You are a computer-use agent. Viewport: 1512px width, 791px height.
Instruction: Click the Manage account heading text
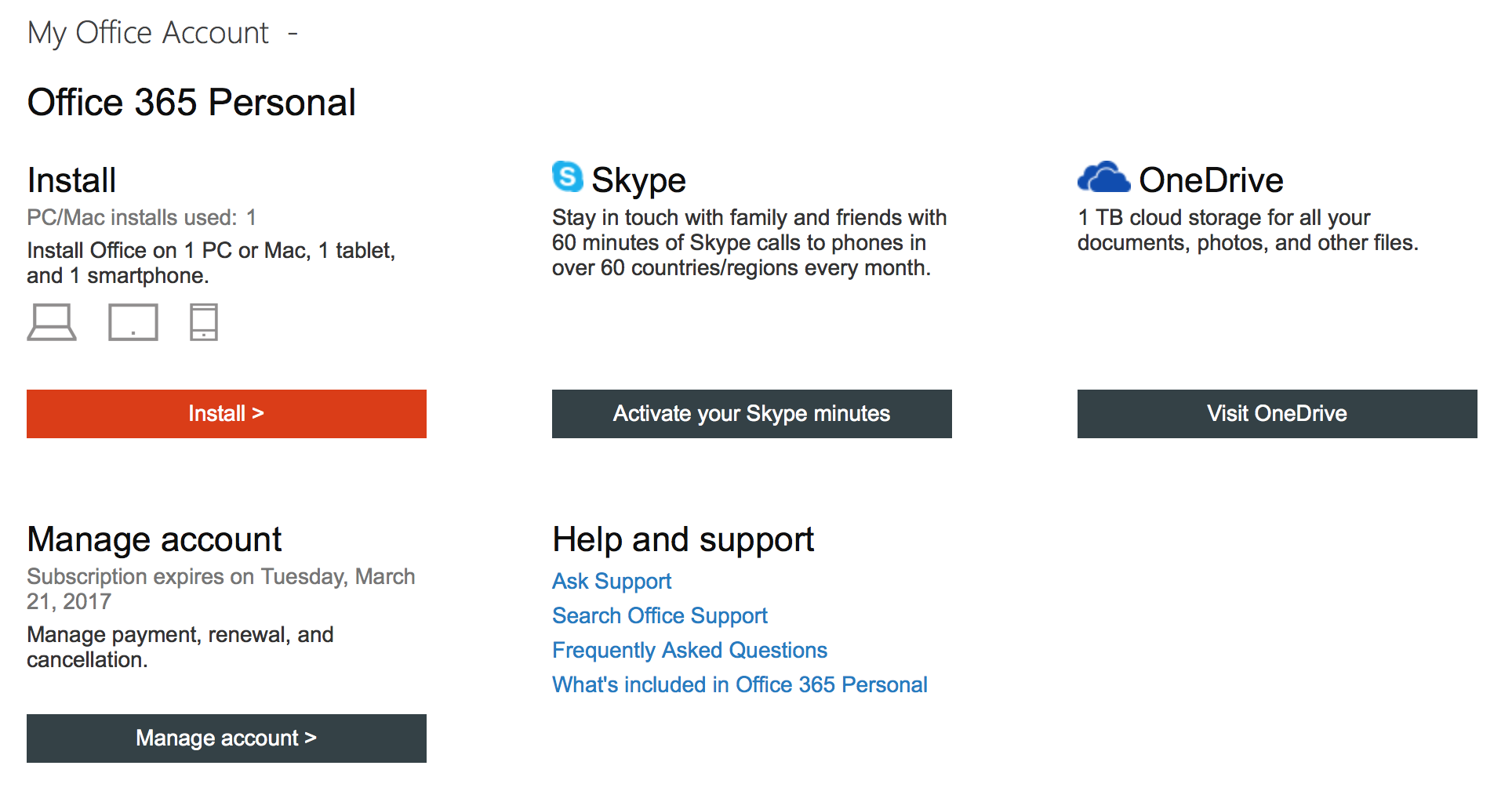pyautogui.click(x=154, y=539)
